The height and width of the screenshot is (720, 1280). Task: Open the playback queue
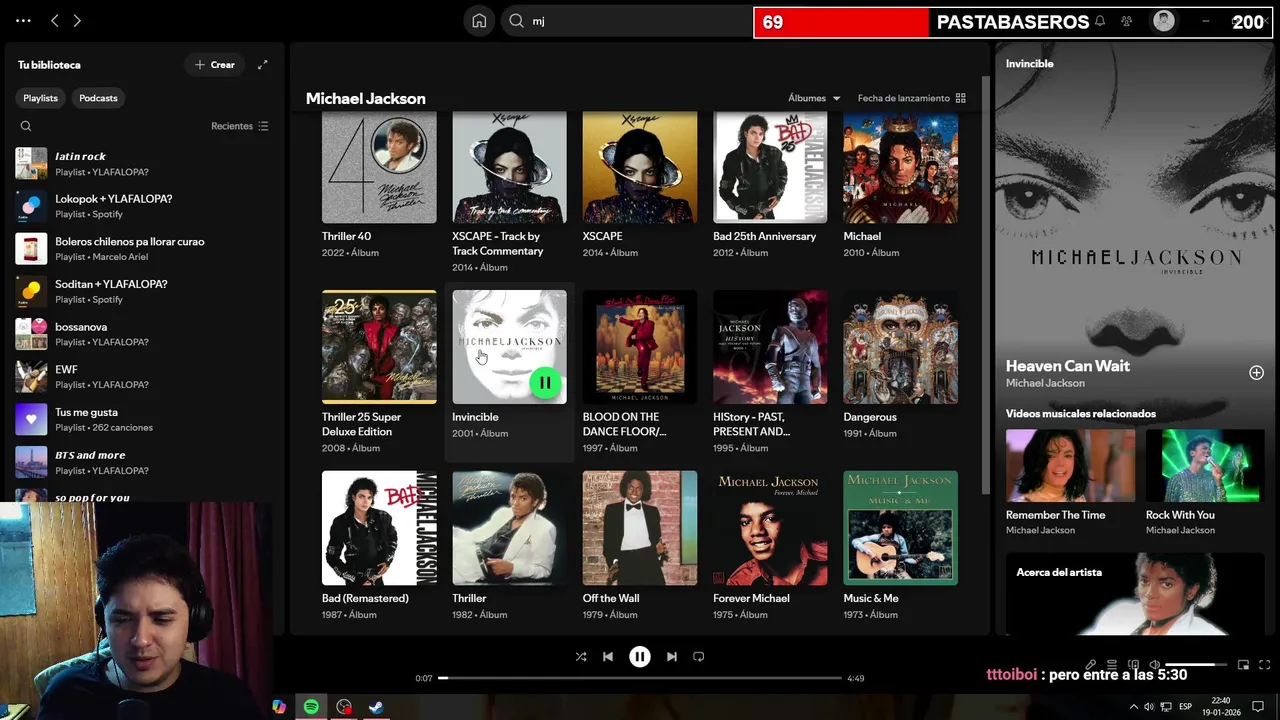[1112, 665]
